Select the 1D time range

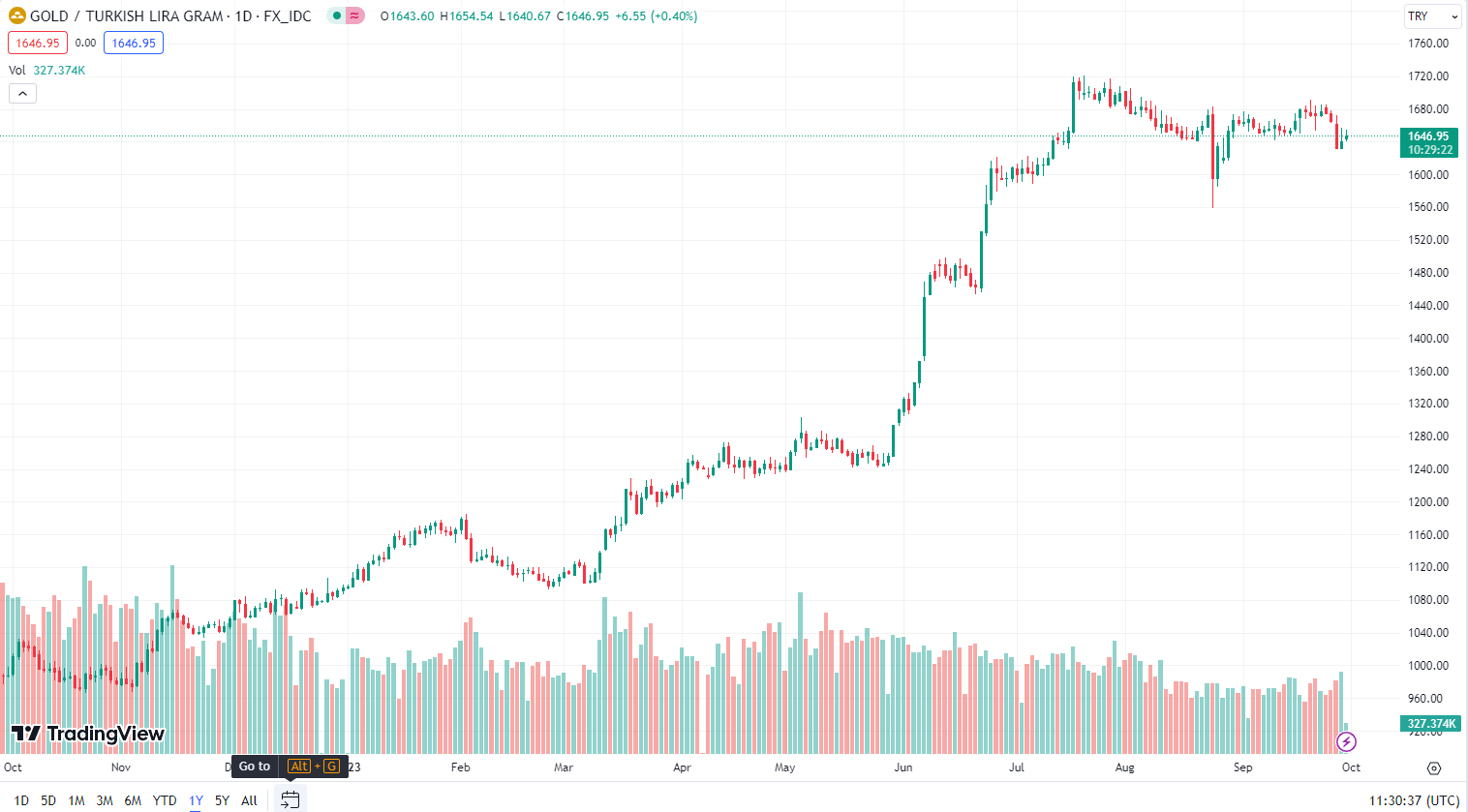(x=21, y=800)
